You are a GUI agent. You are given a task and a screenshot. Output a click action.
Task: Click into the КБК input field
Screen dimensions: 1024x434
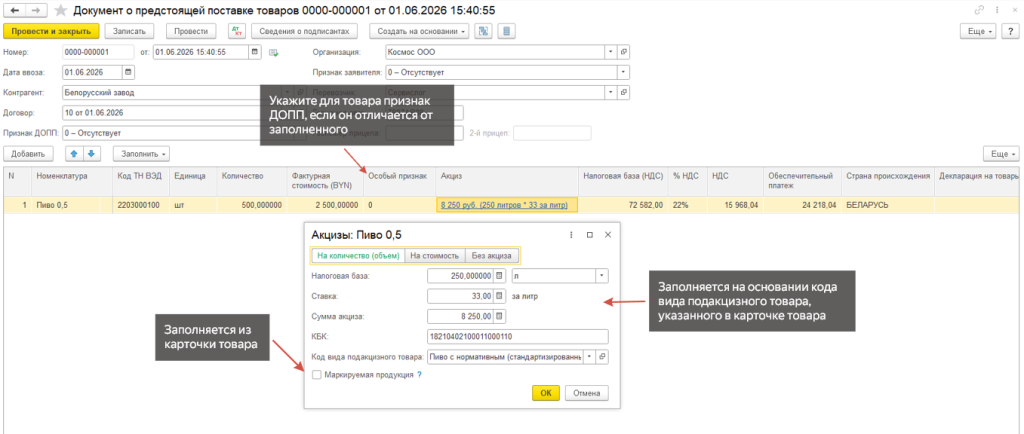click(517, 337)
